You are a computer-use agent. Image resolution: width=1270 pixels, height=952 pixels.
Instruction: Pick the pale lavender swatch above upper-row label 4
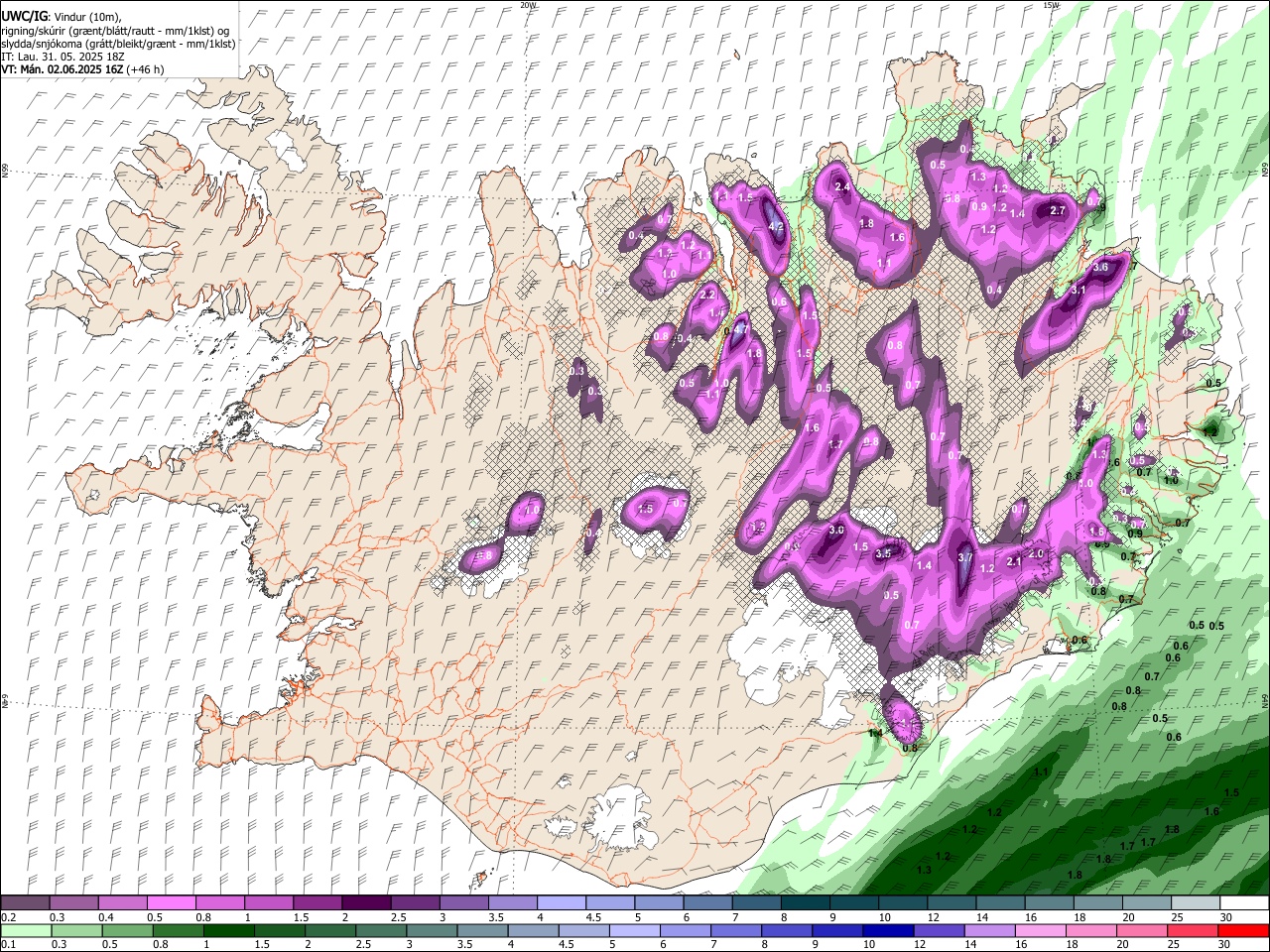point(561,903)
